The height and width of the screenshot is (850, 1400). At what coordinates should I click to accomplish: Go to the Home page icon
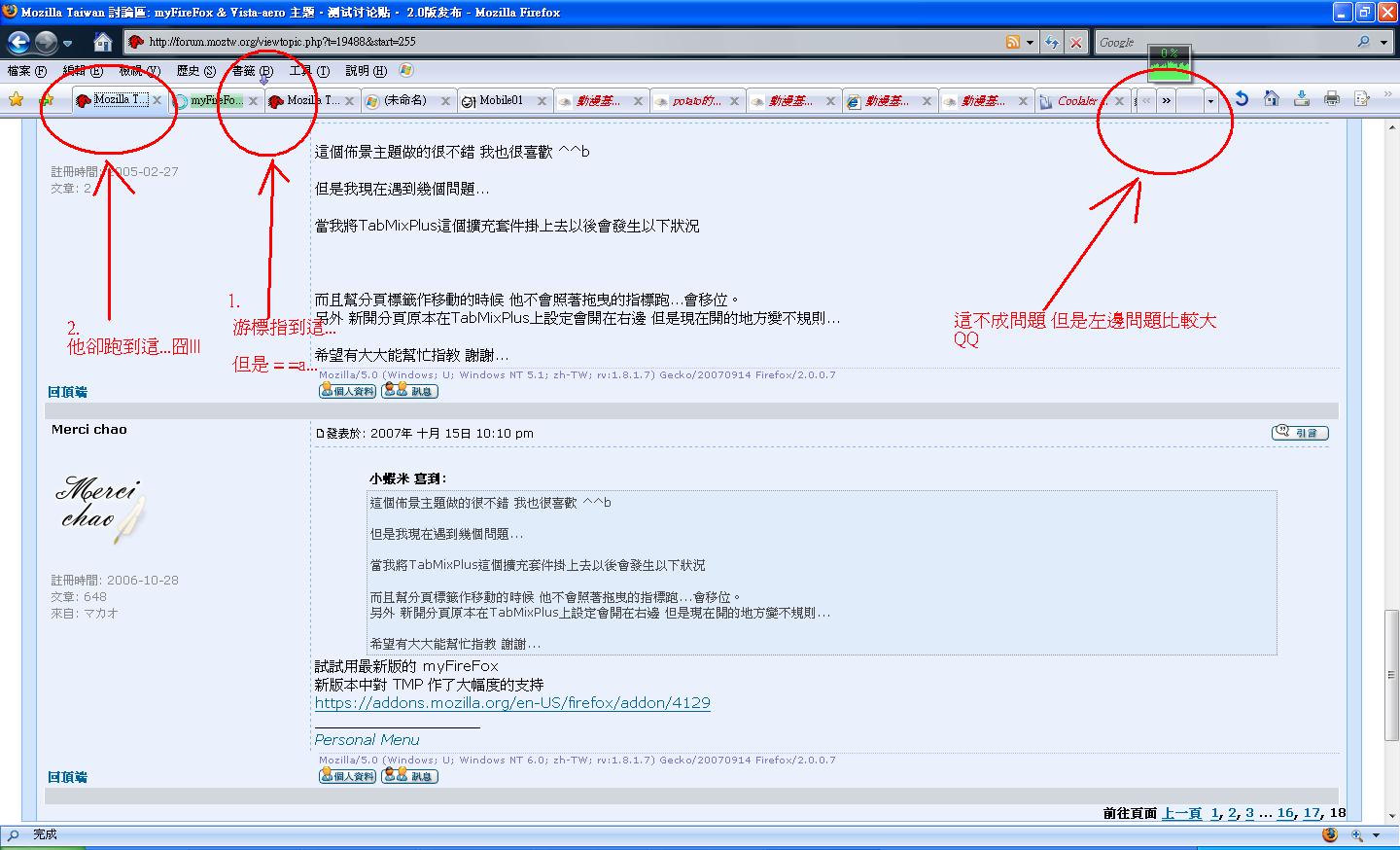[x=103, y=42]
